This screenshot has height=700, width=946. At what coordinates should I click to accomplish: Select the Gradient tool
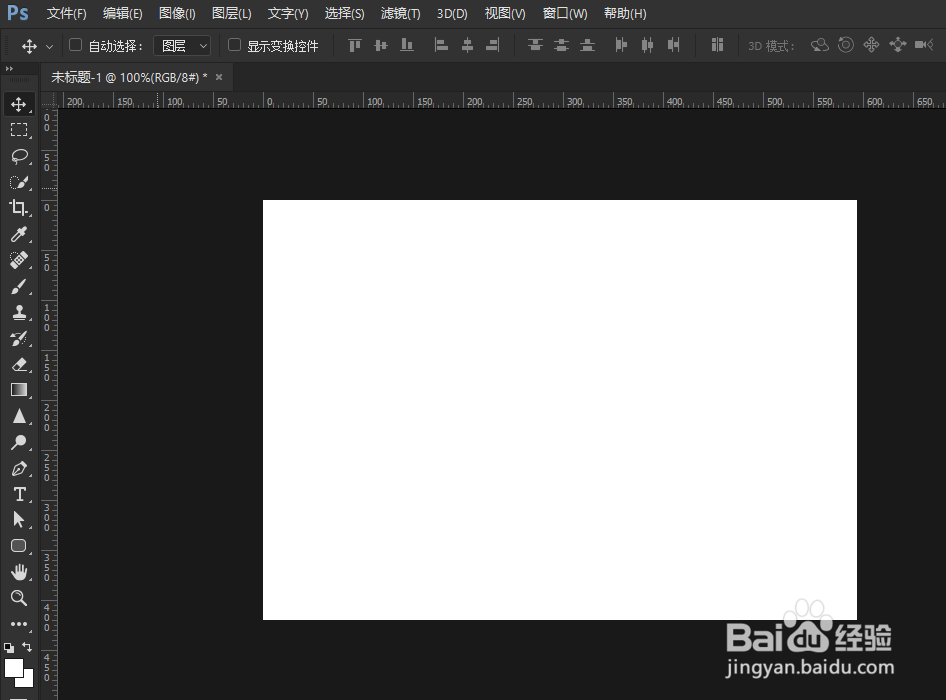tap(19, 390)
